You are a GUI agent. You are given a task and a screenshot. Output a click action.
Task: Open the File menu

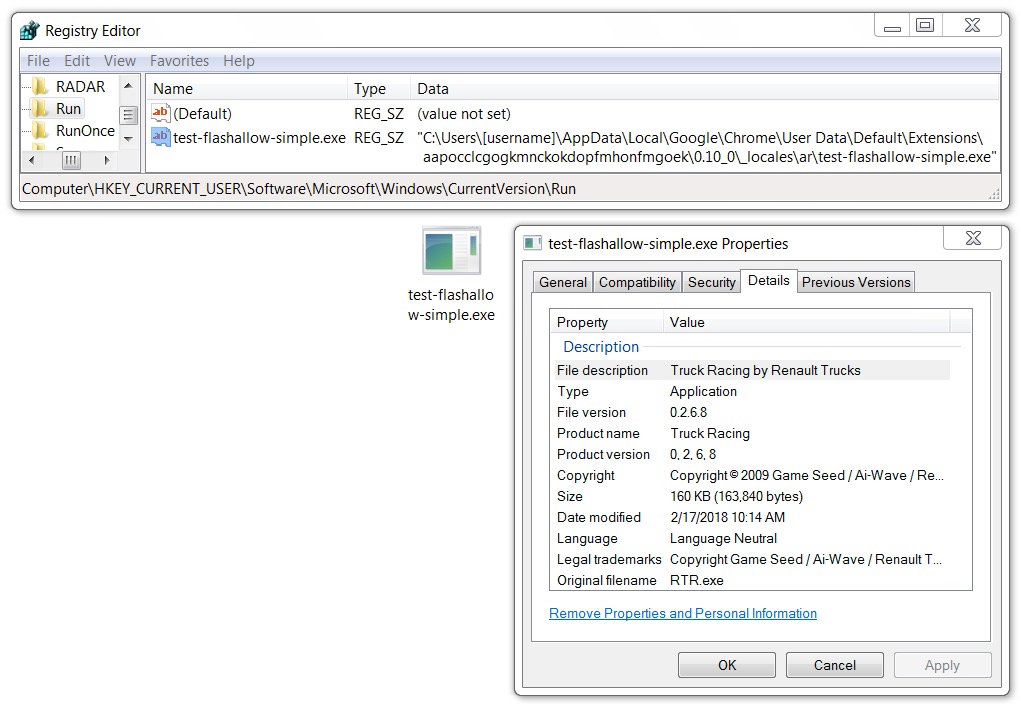tap(38, 61)
